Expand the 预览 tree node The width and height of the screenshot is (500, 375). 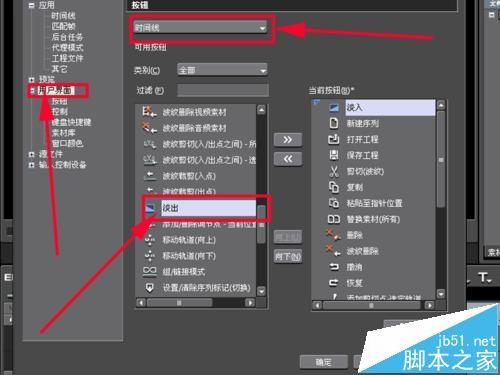pyautogui.click(x=31, y=79)
